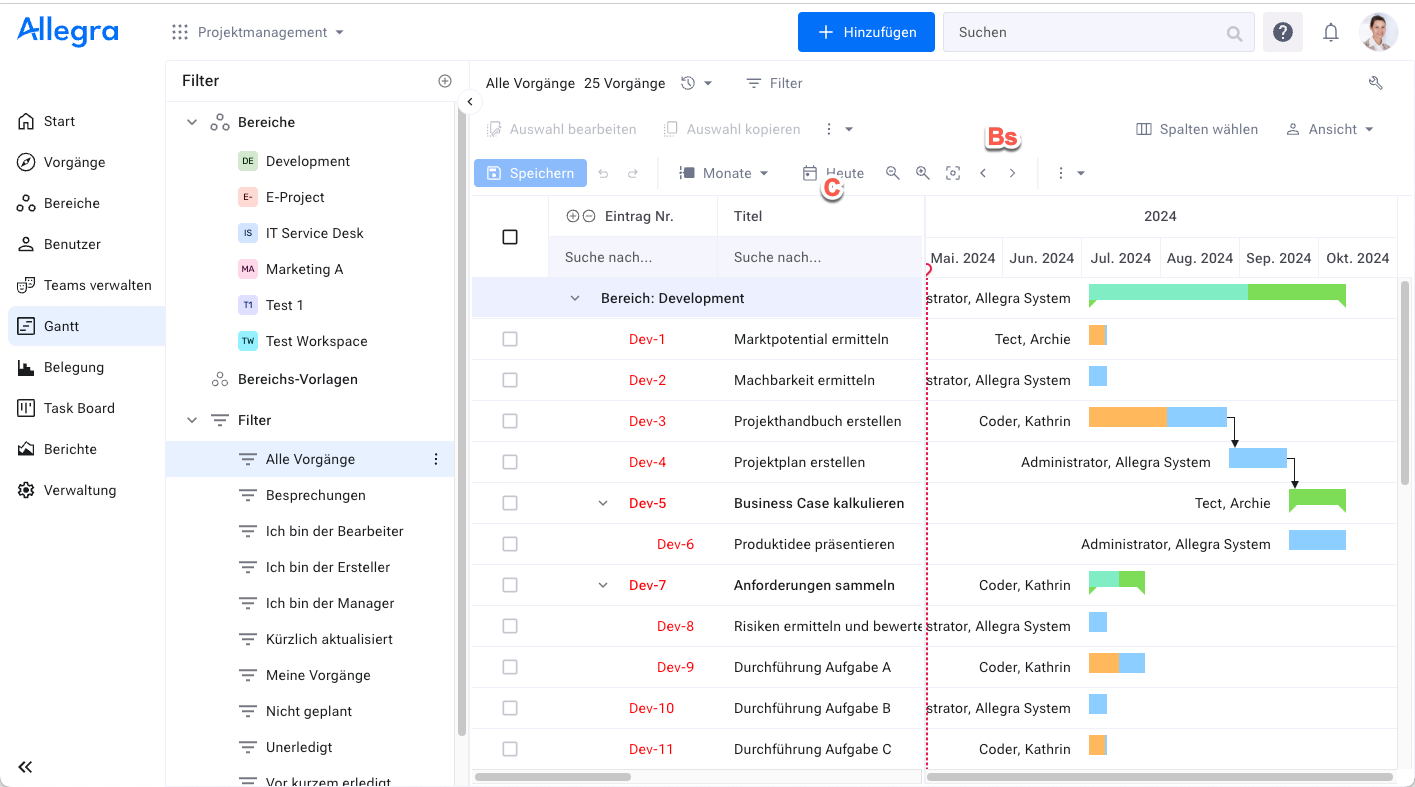Click the zoom-to-fit icon in toolbar
The width and height of the screenshot is (1415, 787).
tap(953, 173)
